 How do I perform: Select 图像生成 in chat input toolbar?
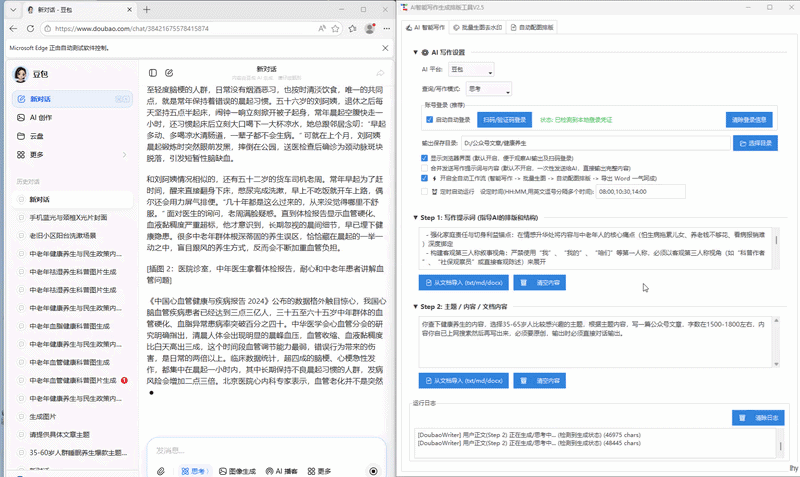click(237, 471)
